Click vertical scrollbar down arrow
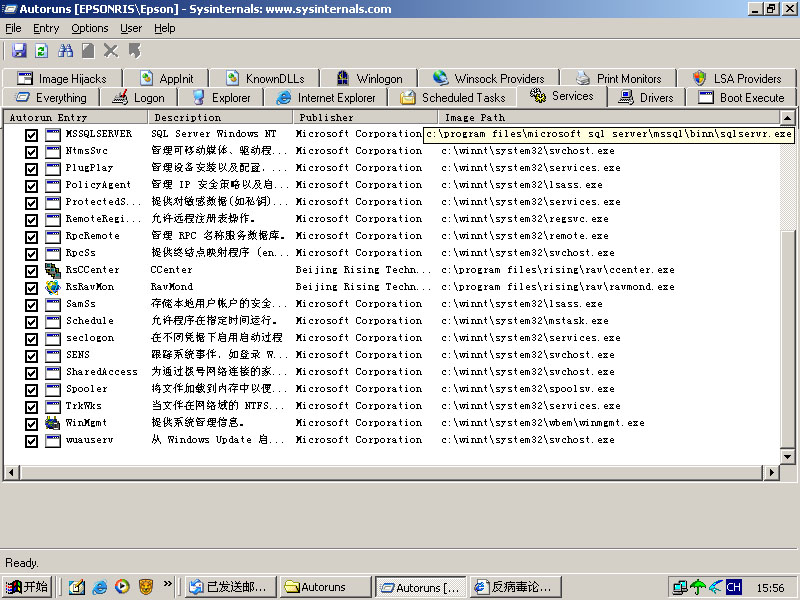Image resolution: width=800 pixels, height=600 pixels. pos(787,457)
